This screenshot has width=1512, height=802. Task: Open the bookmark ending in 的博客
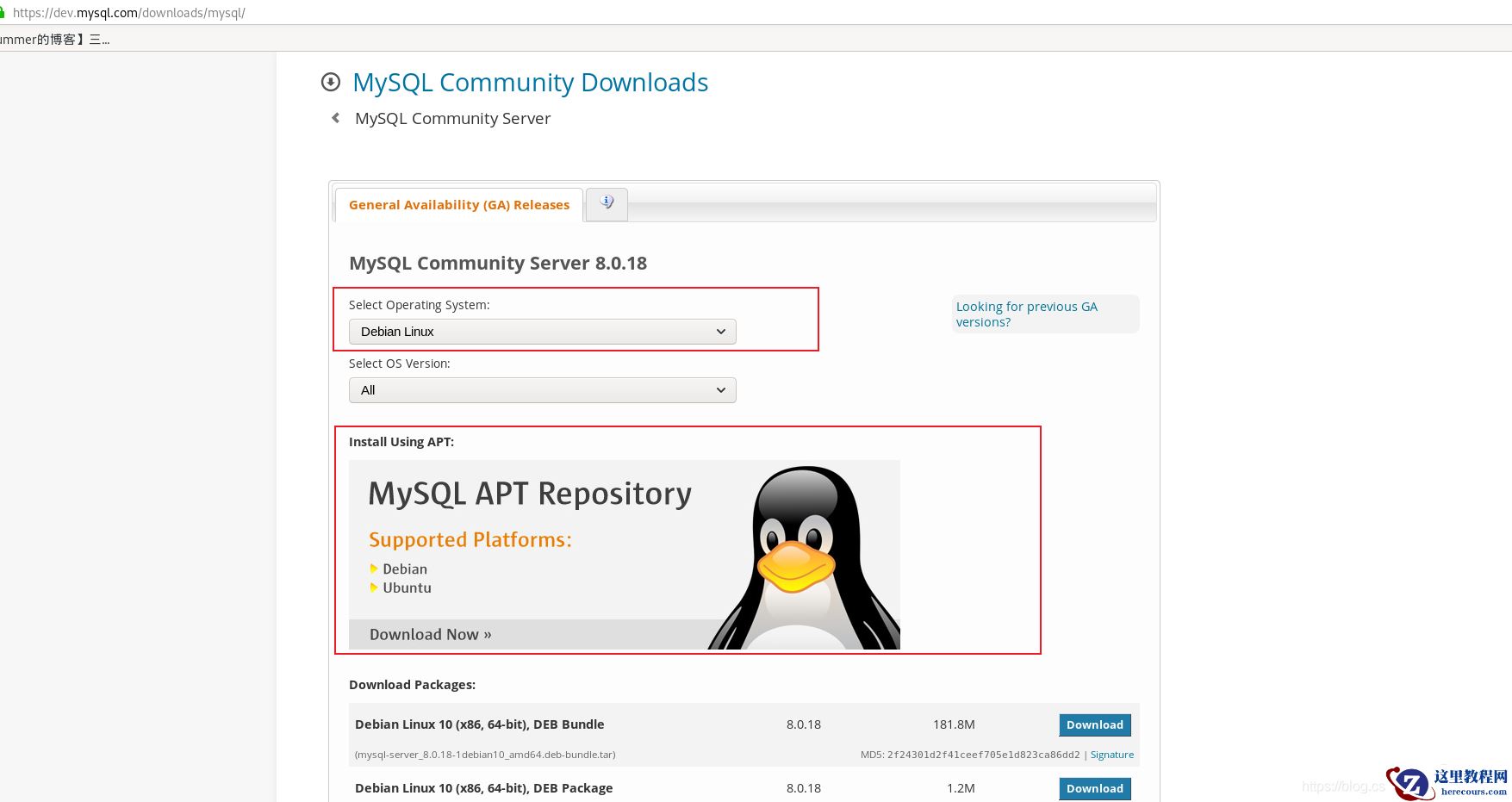[53, 40]
